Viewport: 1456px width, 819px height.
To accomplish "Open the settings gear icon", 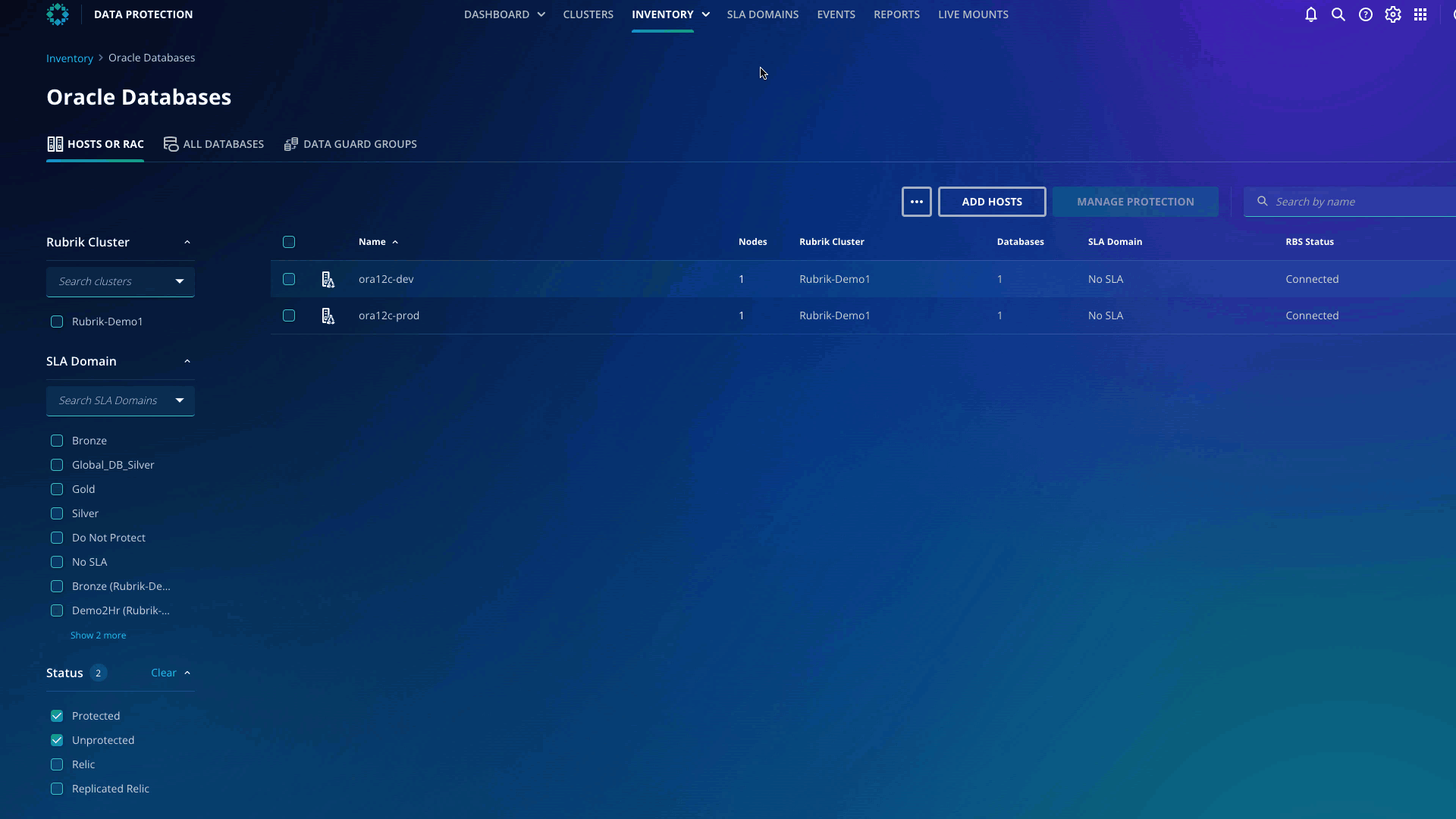I will point(1393,14).
